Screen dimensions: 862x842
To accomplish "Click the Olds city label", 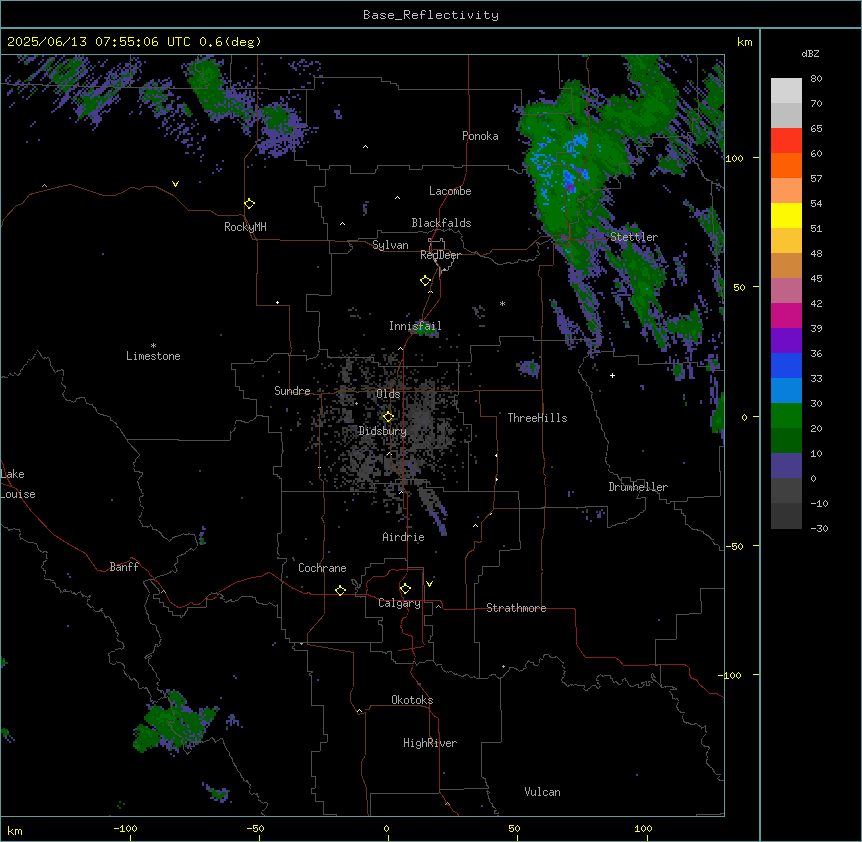I will pyautogui.click(x=388, y=394).
